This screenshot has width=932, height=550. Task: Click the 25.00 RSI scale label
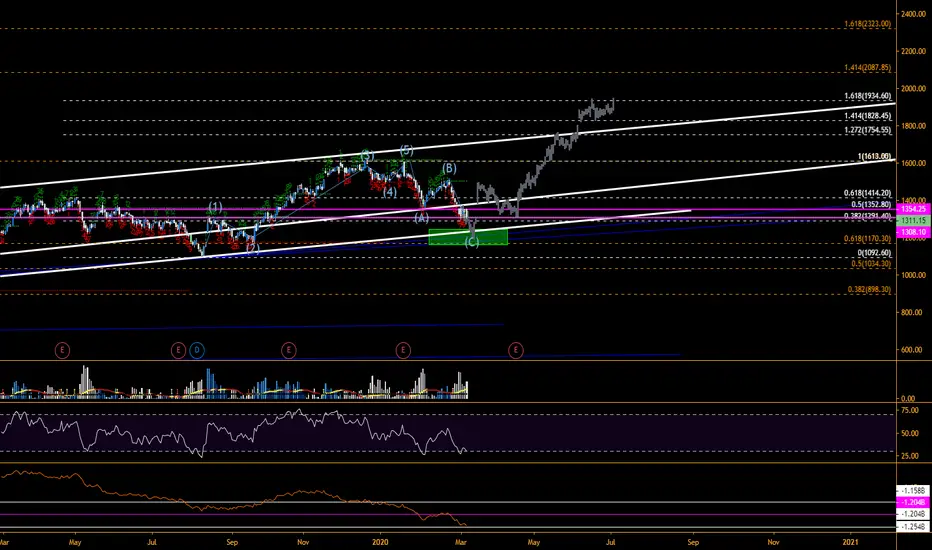tap(910, 456)
